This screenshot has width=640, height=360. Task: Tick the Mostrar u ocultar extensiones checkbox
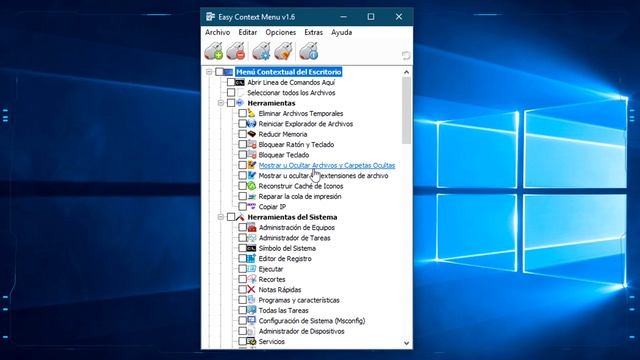tap(242, 176)
